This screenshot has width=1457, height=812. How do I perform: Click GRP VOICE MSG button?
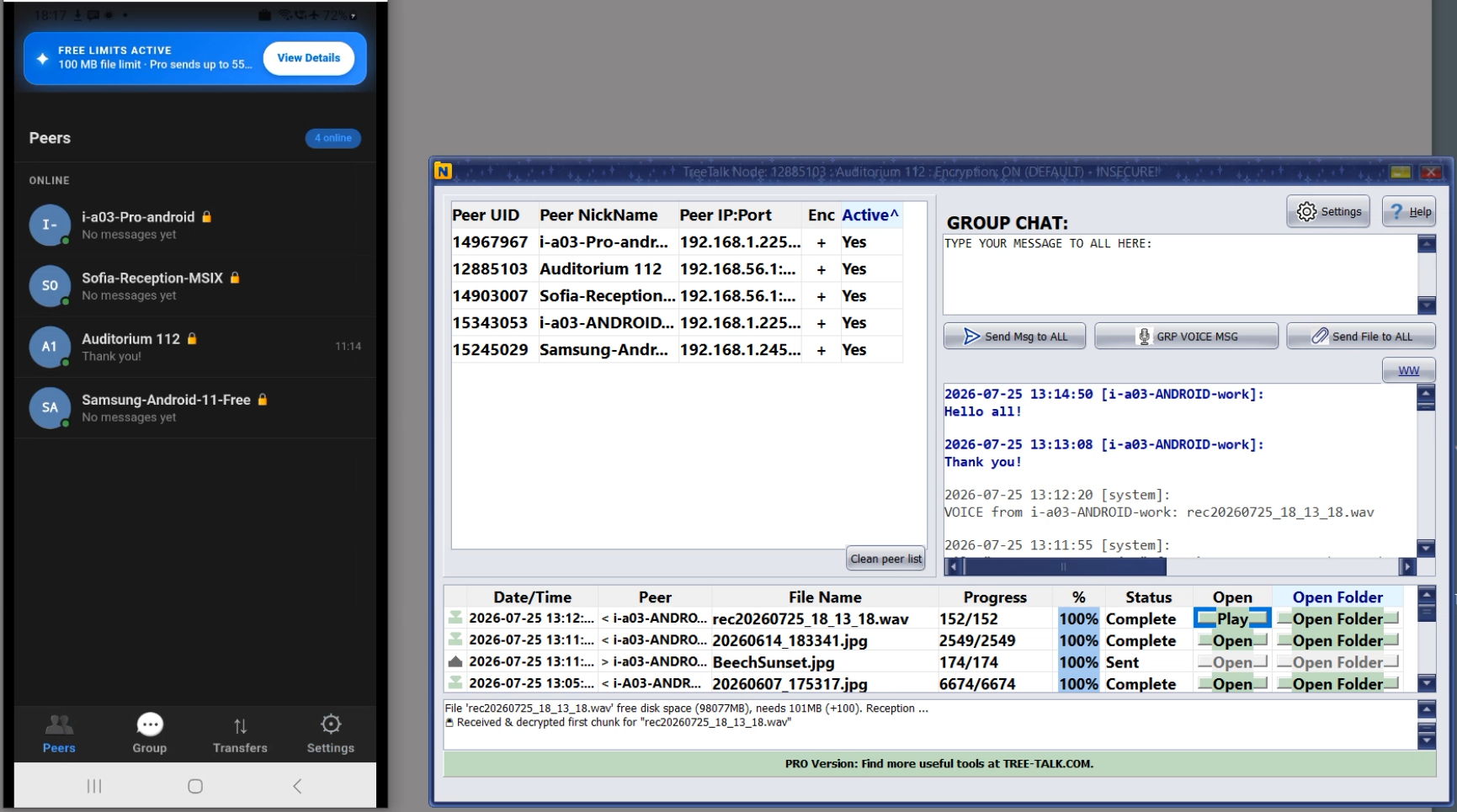click(x=1186, y=337)
